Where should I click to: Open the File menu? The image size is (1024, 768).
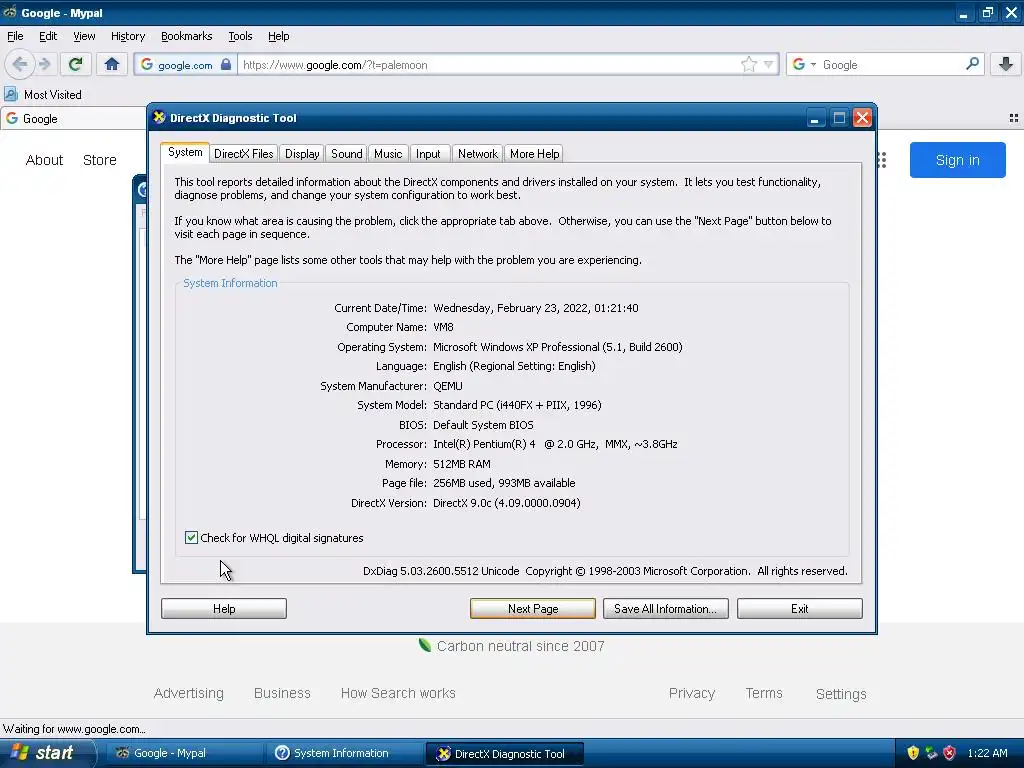[15, 36]
